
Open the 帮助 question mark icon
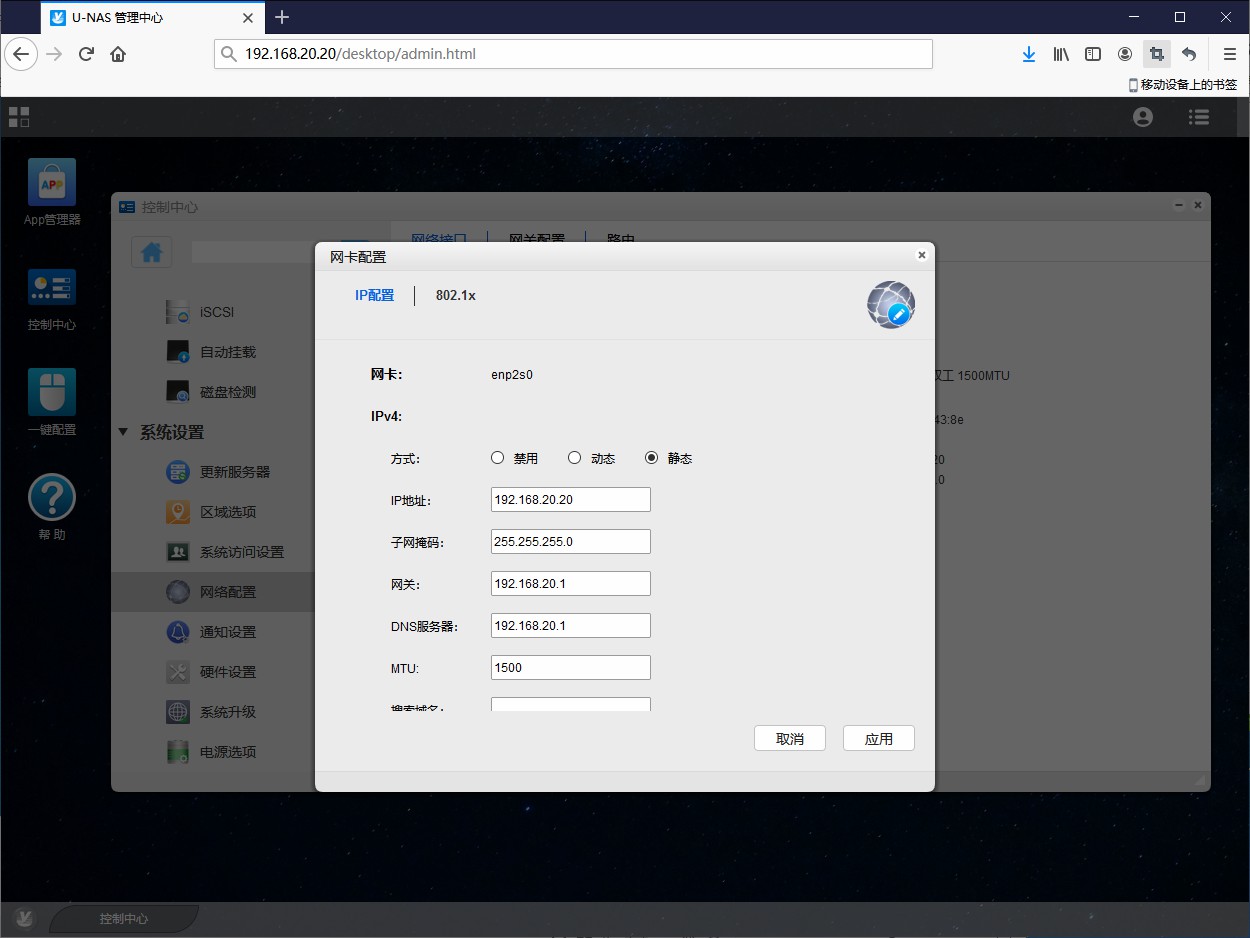point(52,497)
